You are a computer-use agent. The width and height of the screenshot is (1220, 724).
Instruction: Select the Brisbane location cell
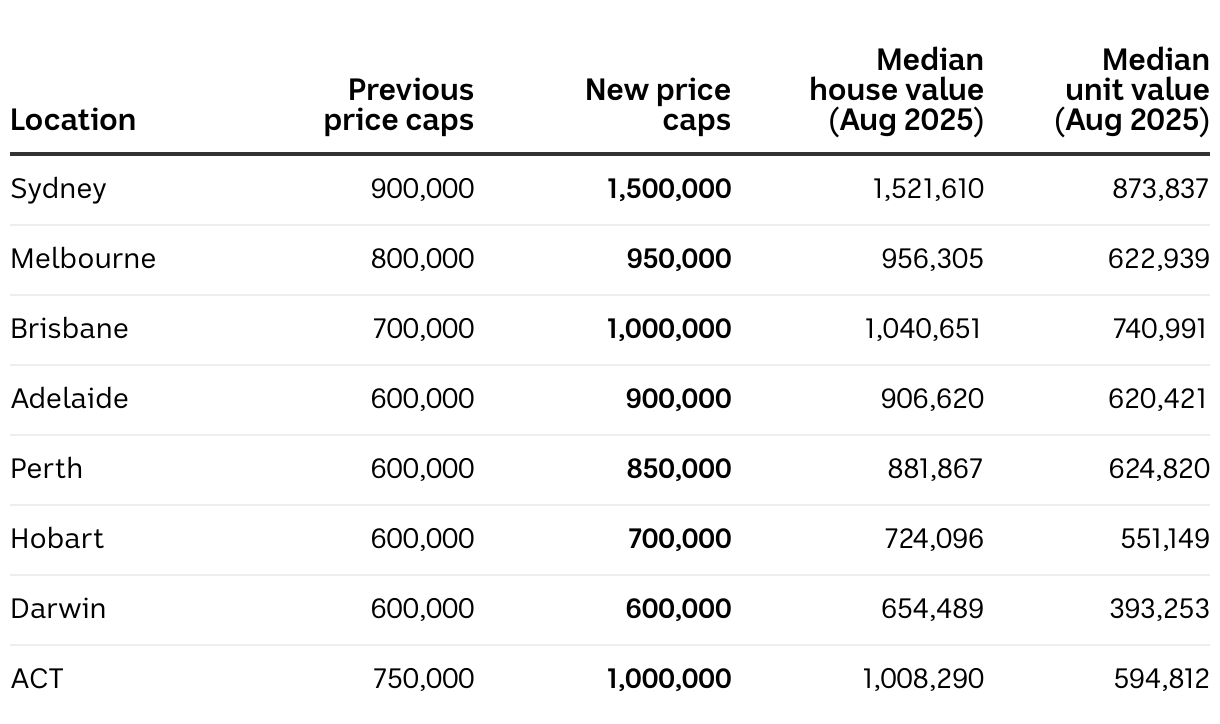[x=70, y=329]
